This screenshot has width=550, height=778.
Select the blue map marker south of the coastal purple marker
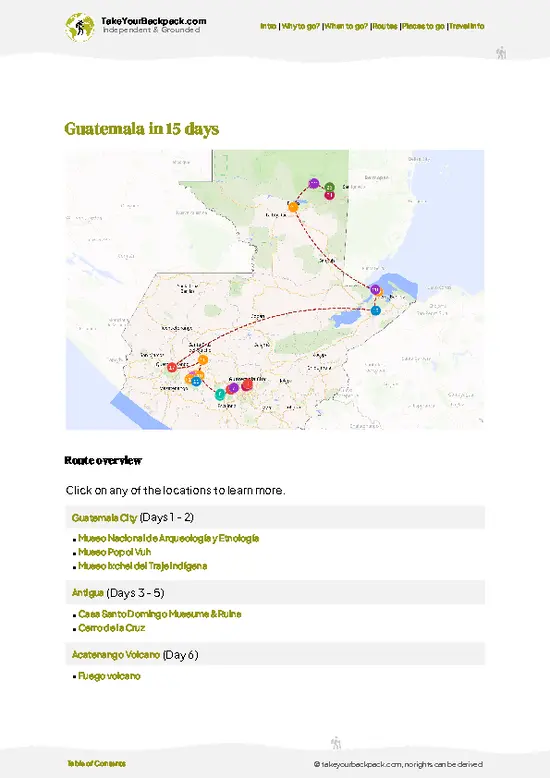[376, 310]
